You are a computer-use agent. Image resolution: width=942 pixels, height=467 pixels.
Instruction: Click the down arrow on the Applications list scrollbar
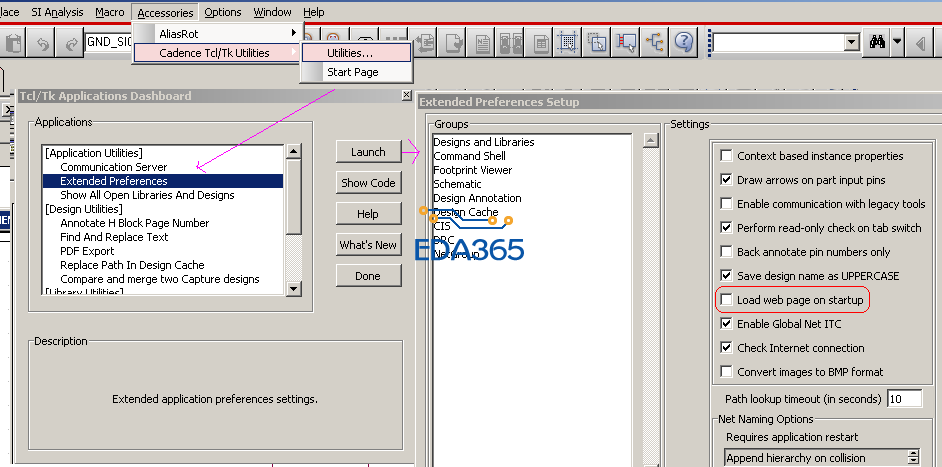(x=293, y=288)
